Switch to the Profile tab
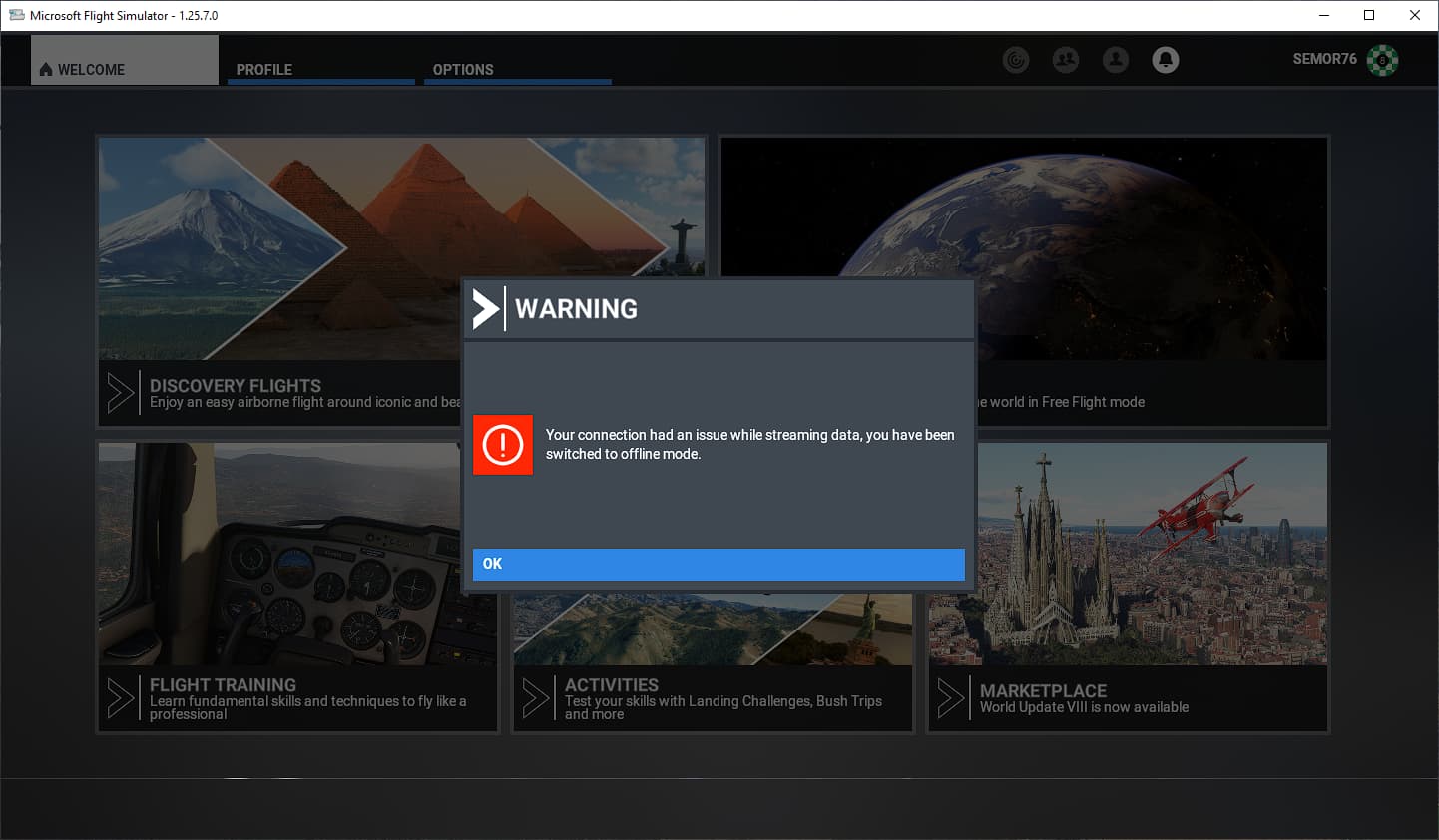The width and height of the screenshot is (1439, 840). tap(264, 69)
